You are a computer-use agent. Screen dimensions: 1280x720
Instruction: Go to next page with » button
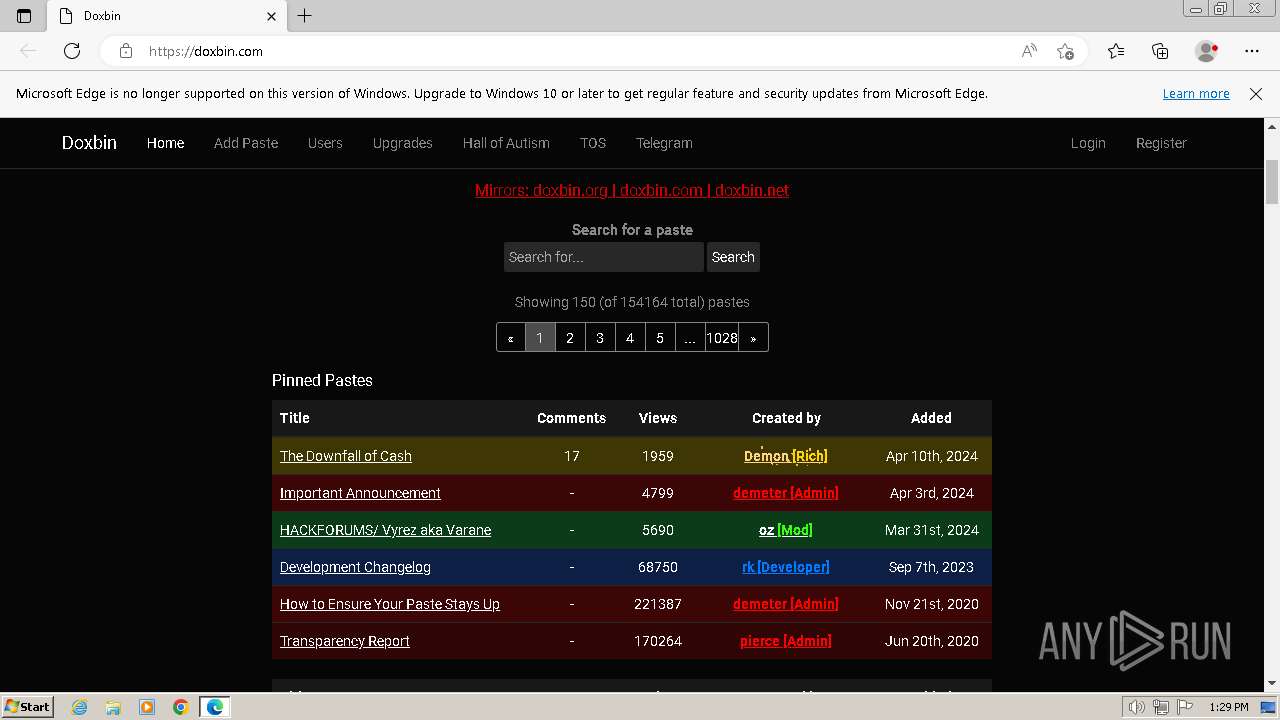[753, 337]
